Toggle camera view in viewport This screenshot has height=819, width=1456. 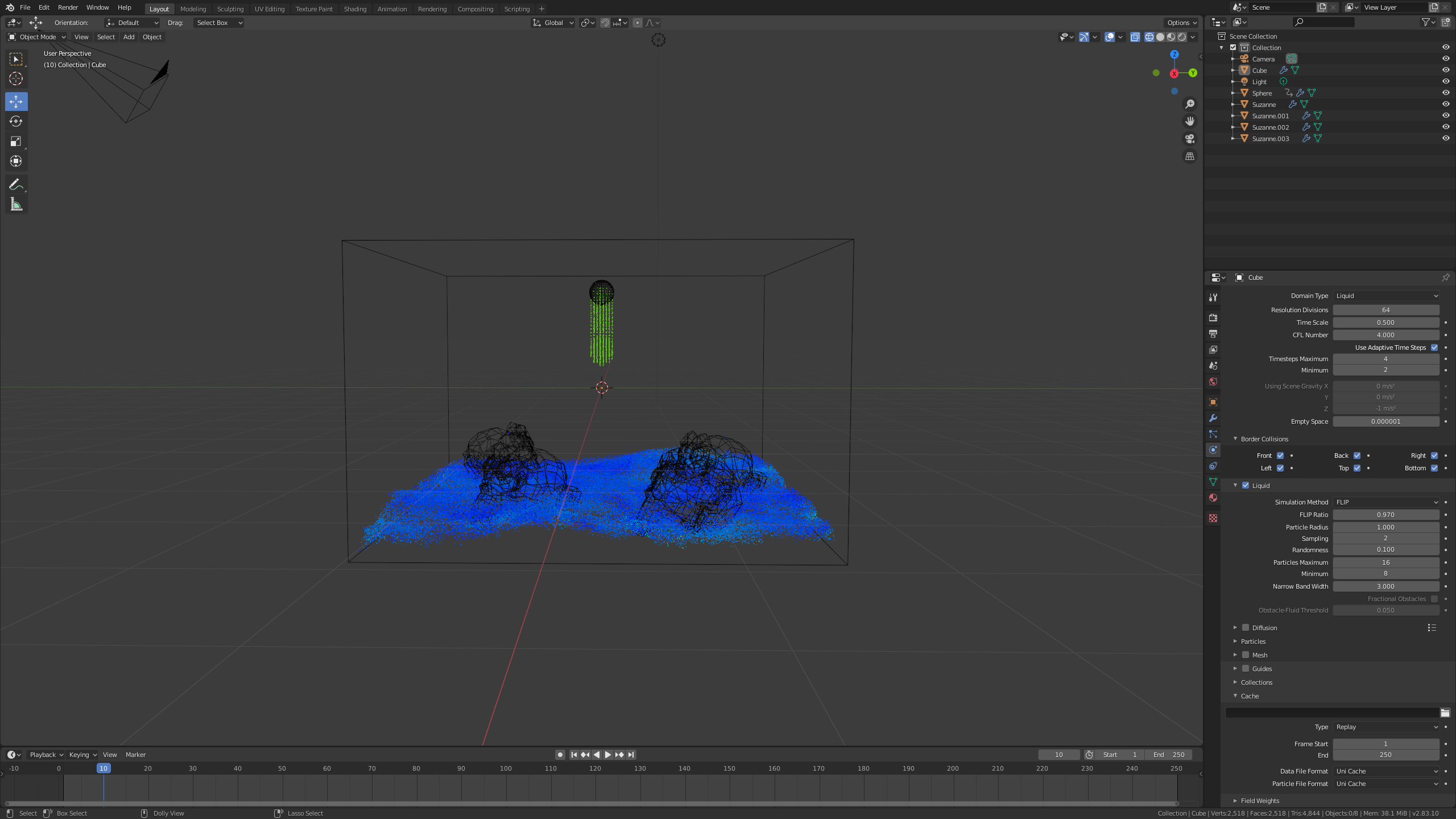pyautogui.click(x=1189, y=139)
